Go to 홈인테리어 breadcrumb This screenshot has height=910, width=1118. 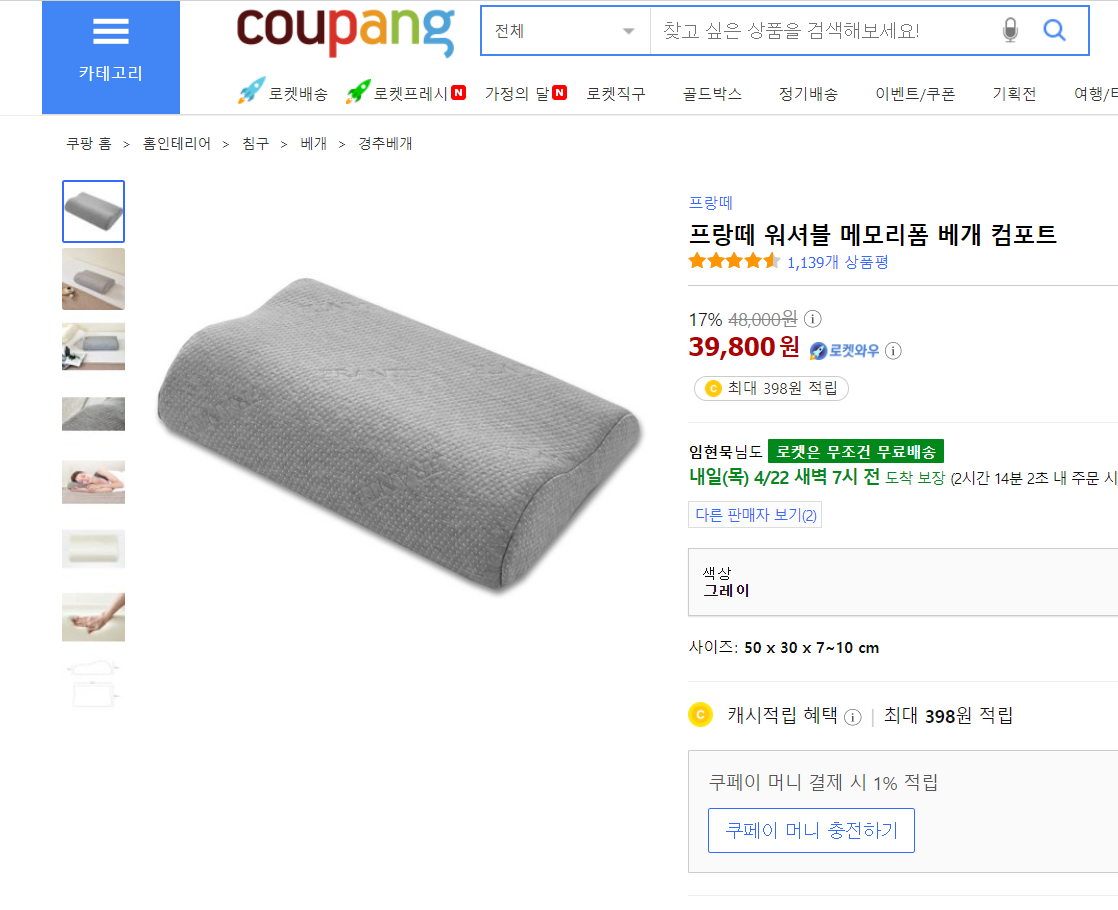(176, 143)
